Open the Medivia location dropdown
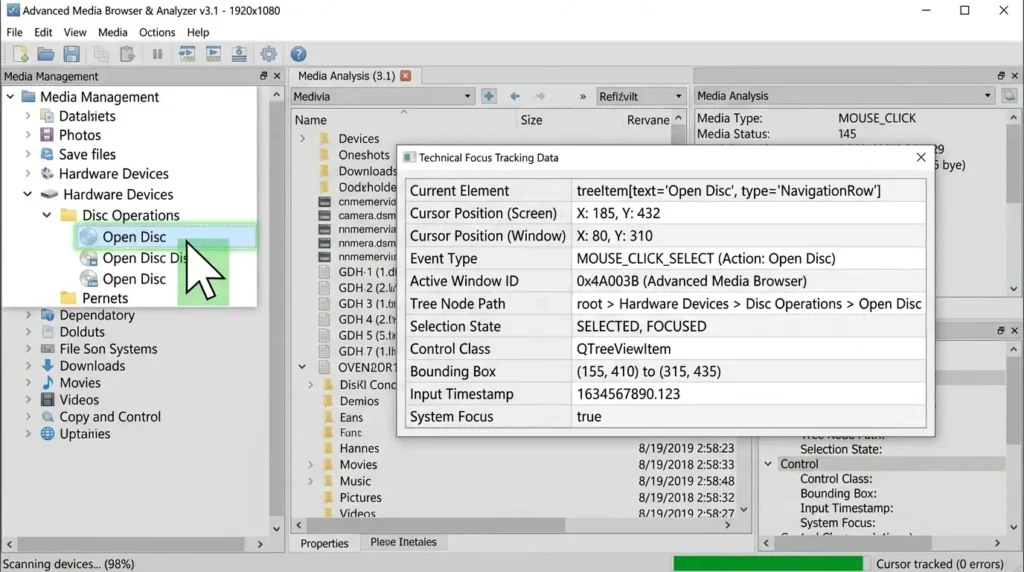Image resolution: width=1024 pixels, height=572 pixels. 467,97
